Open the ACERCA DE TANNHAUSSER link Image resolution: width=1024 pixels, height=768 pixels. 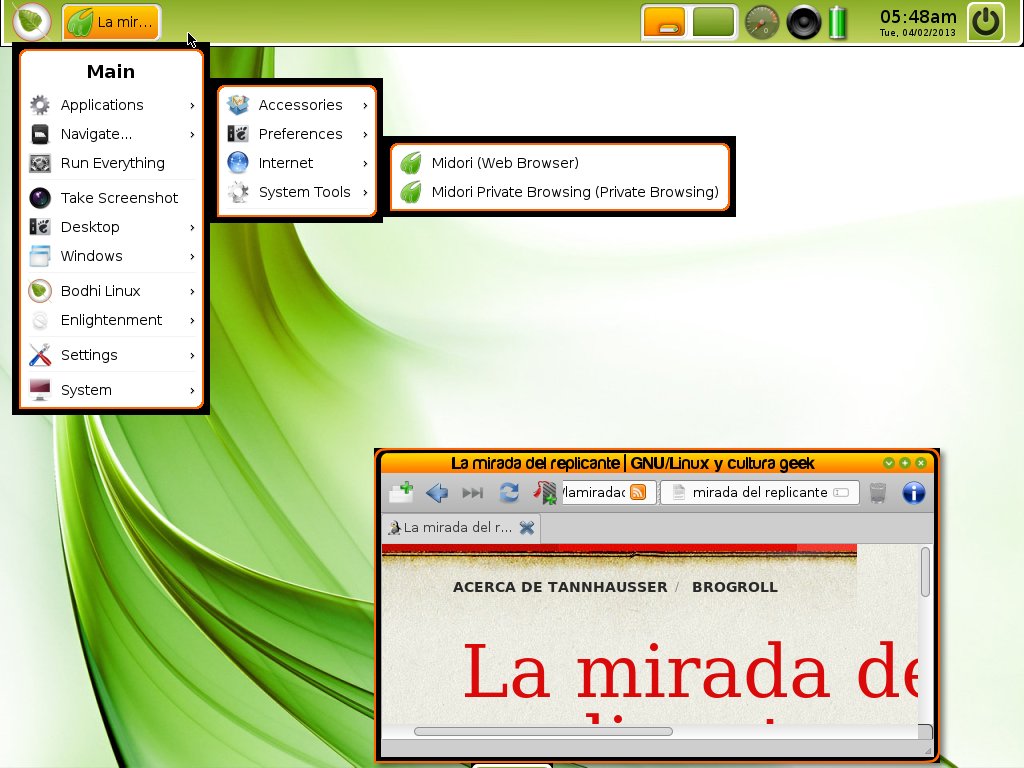pos(560,587)
